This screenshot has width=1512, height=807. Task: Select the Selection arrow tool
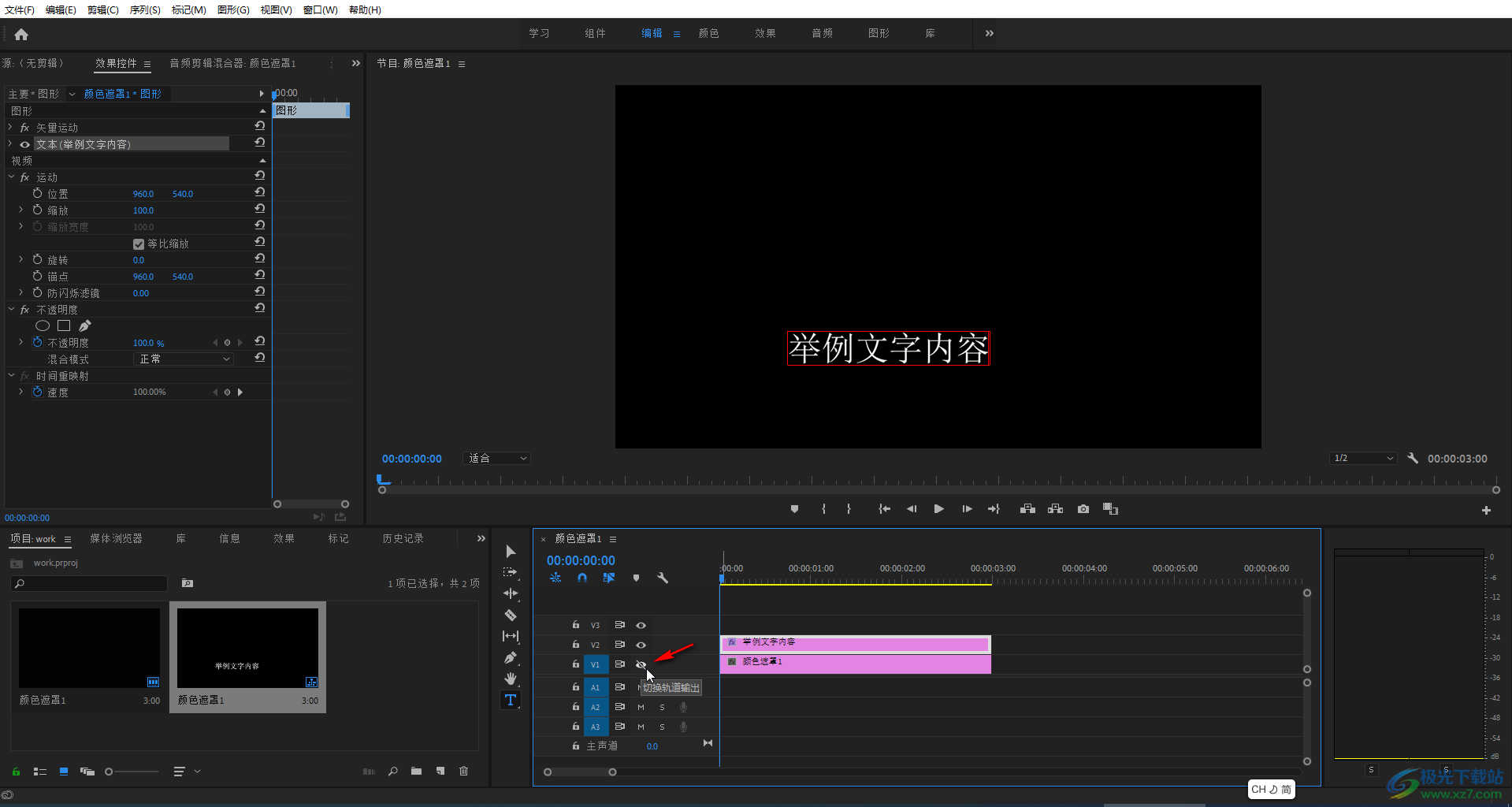click(511, 551)
